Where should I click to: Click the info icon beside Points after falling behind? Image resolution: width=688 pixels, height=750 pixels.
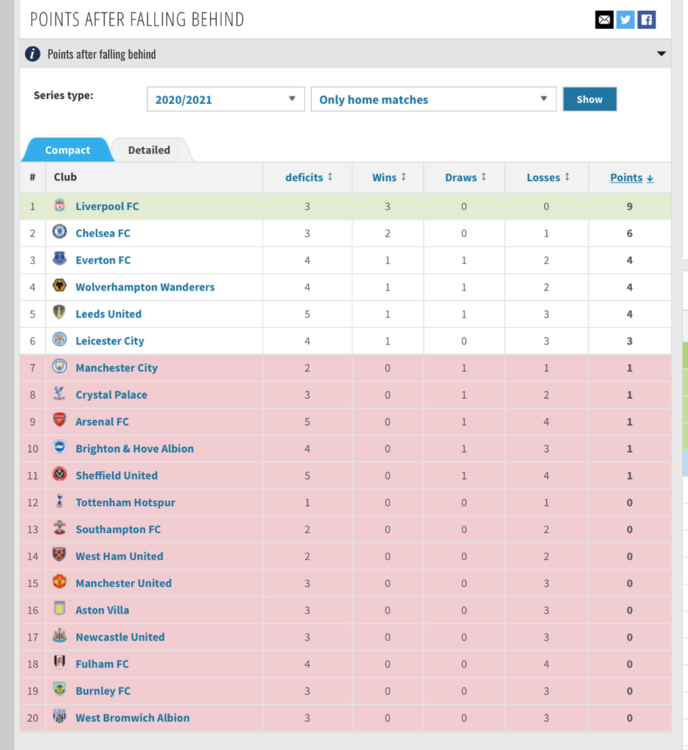(33, 54)
